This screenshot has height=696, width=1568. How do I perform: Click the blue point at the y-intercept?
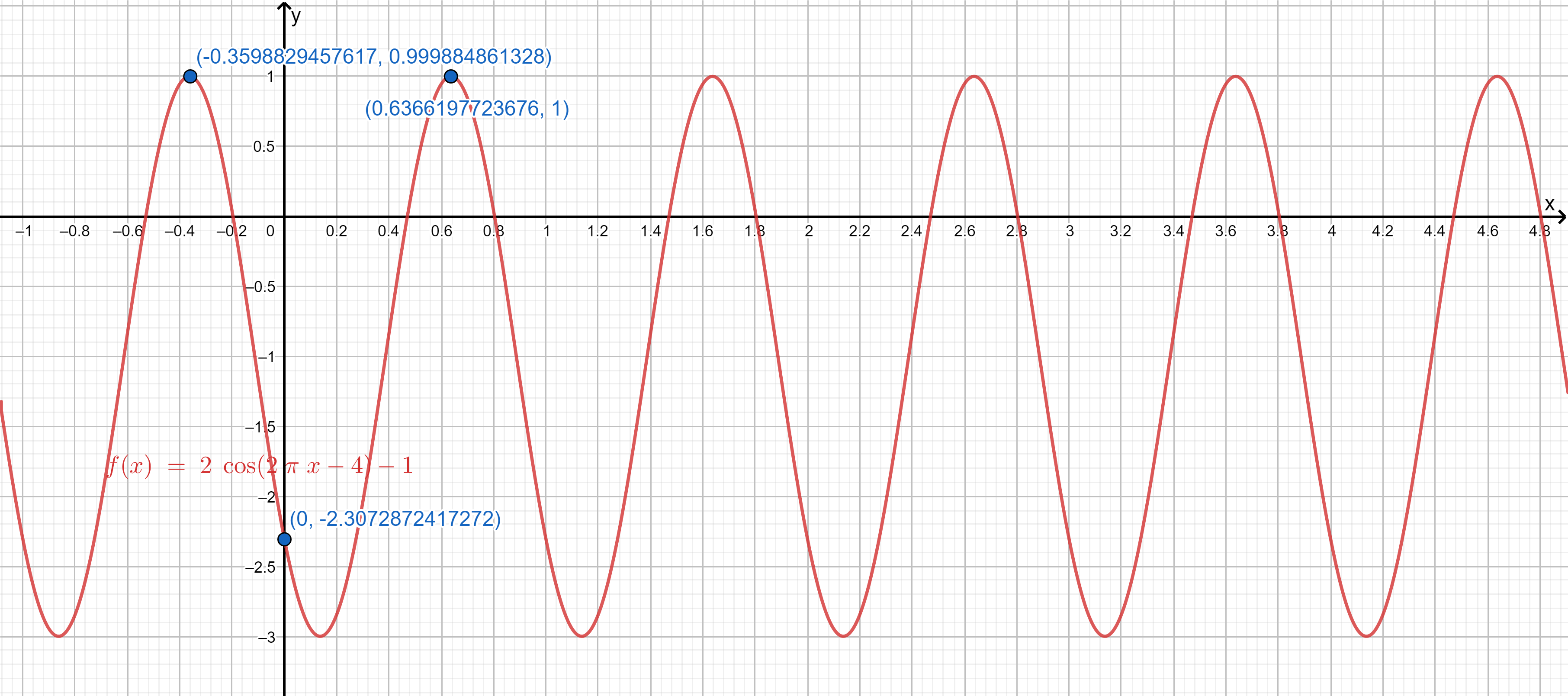click(x=284, y=539)
